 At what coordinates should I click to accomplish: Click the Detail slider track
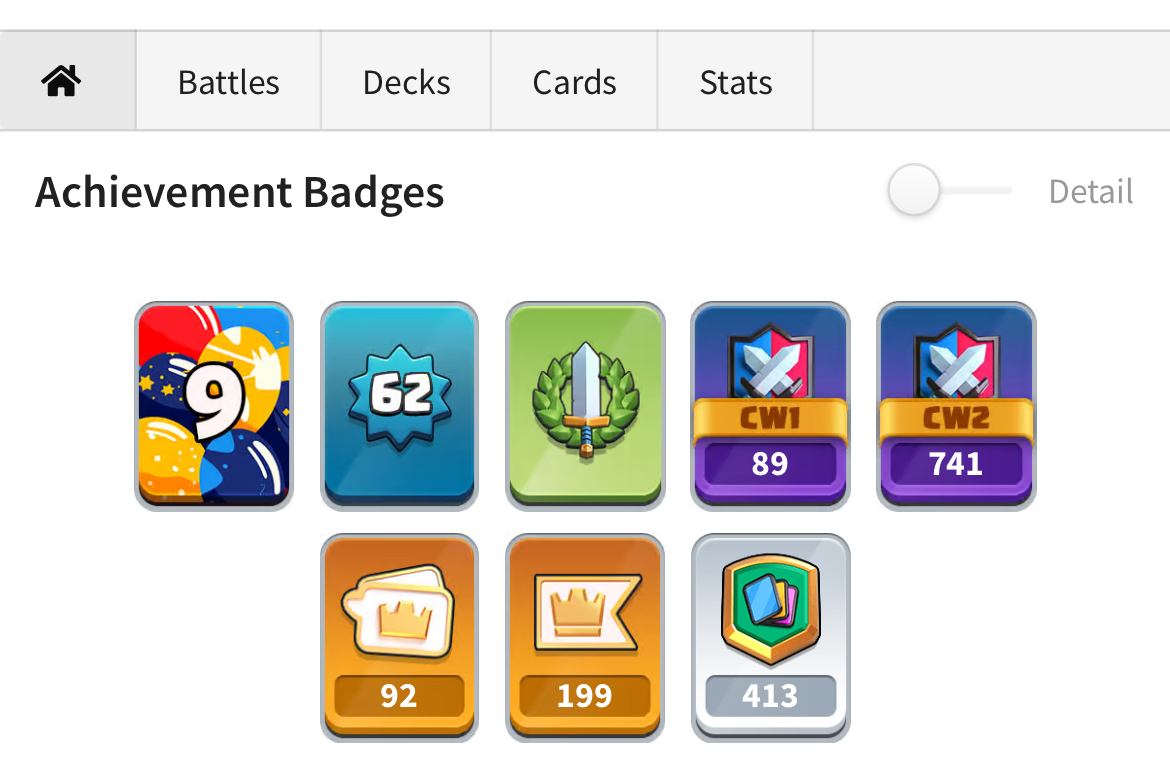pyautogui.click(x=974, y=190)
